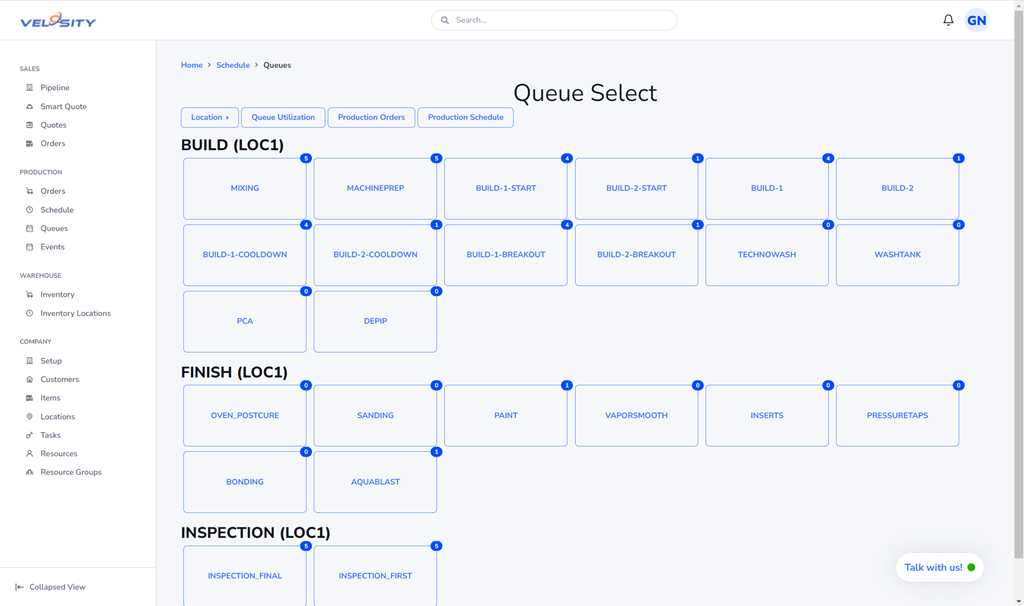Expand the Location dropdown button
1024x606 pixels.
point(210,118)
